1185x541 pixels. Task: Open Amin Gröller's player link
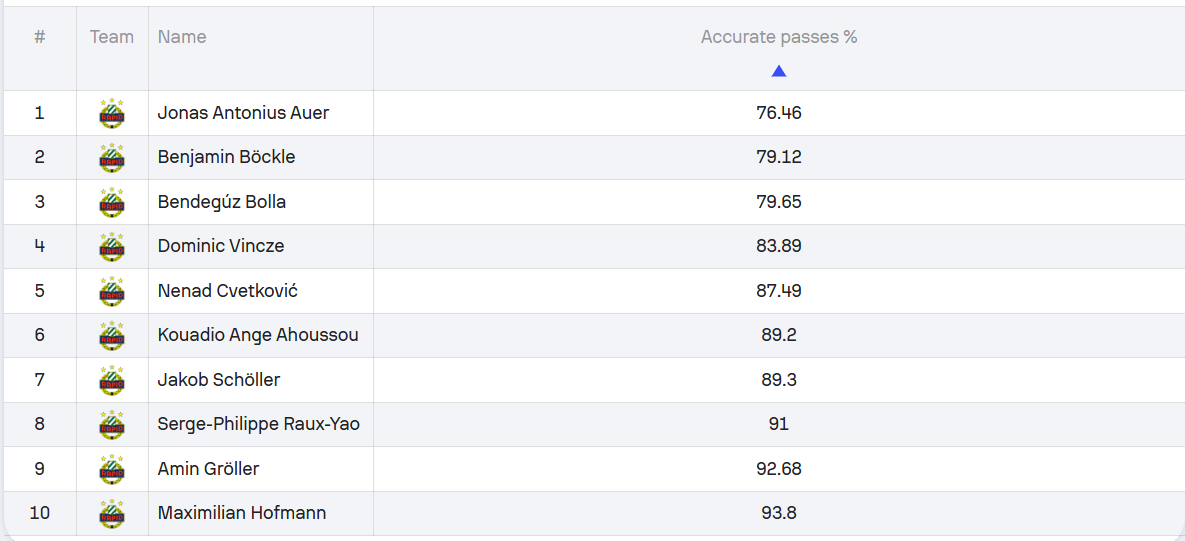point(209,469)
